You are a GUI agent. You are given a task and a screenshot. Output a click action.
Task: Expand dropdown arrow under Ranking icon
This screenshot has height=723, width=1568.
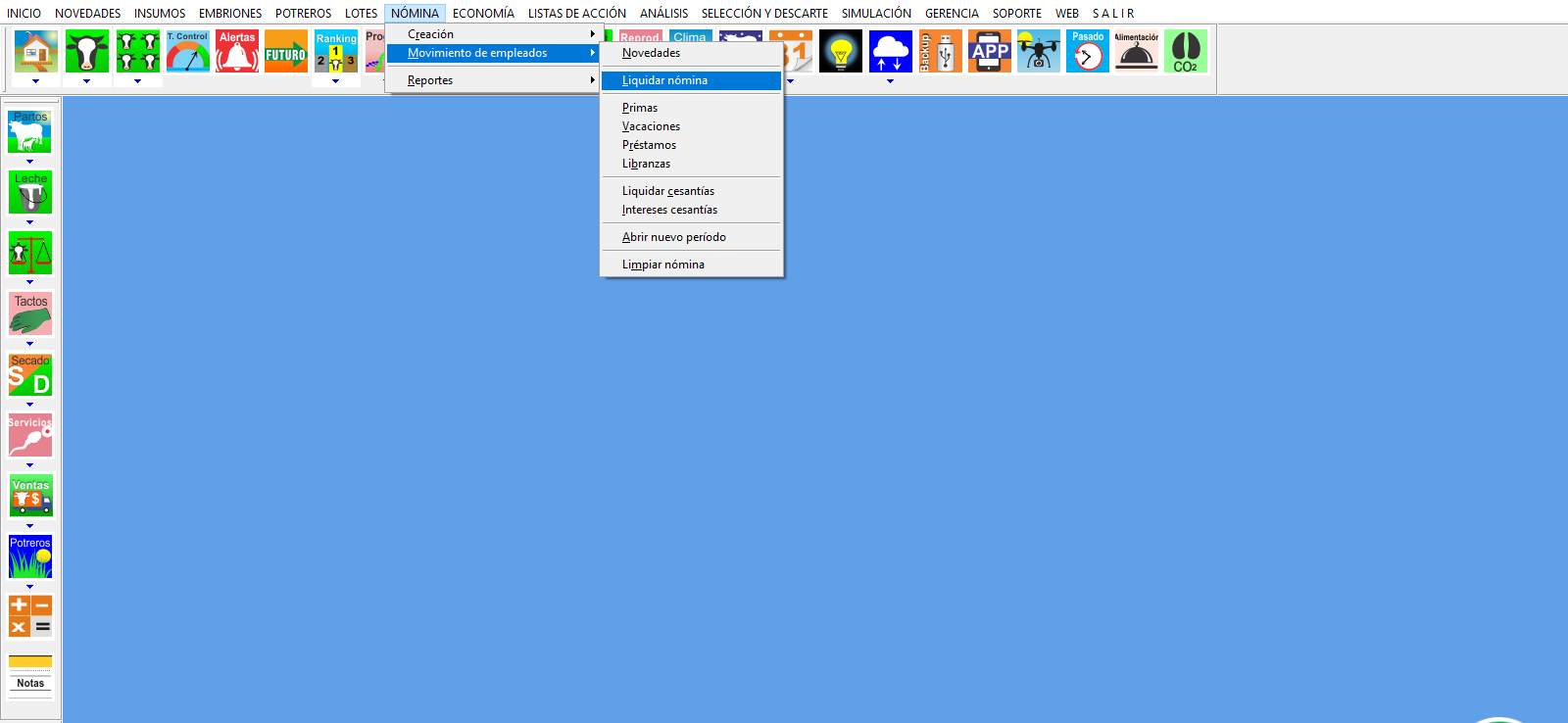pyautogui.click(x=336, y=81)
